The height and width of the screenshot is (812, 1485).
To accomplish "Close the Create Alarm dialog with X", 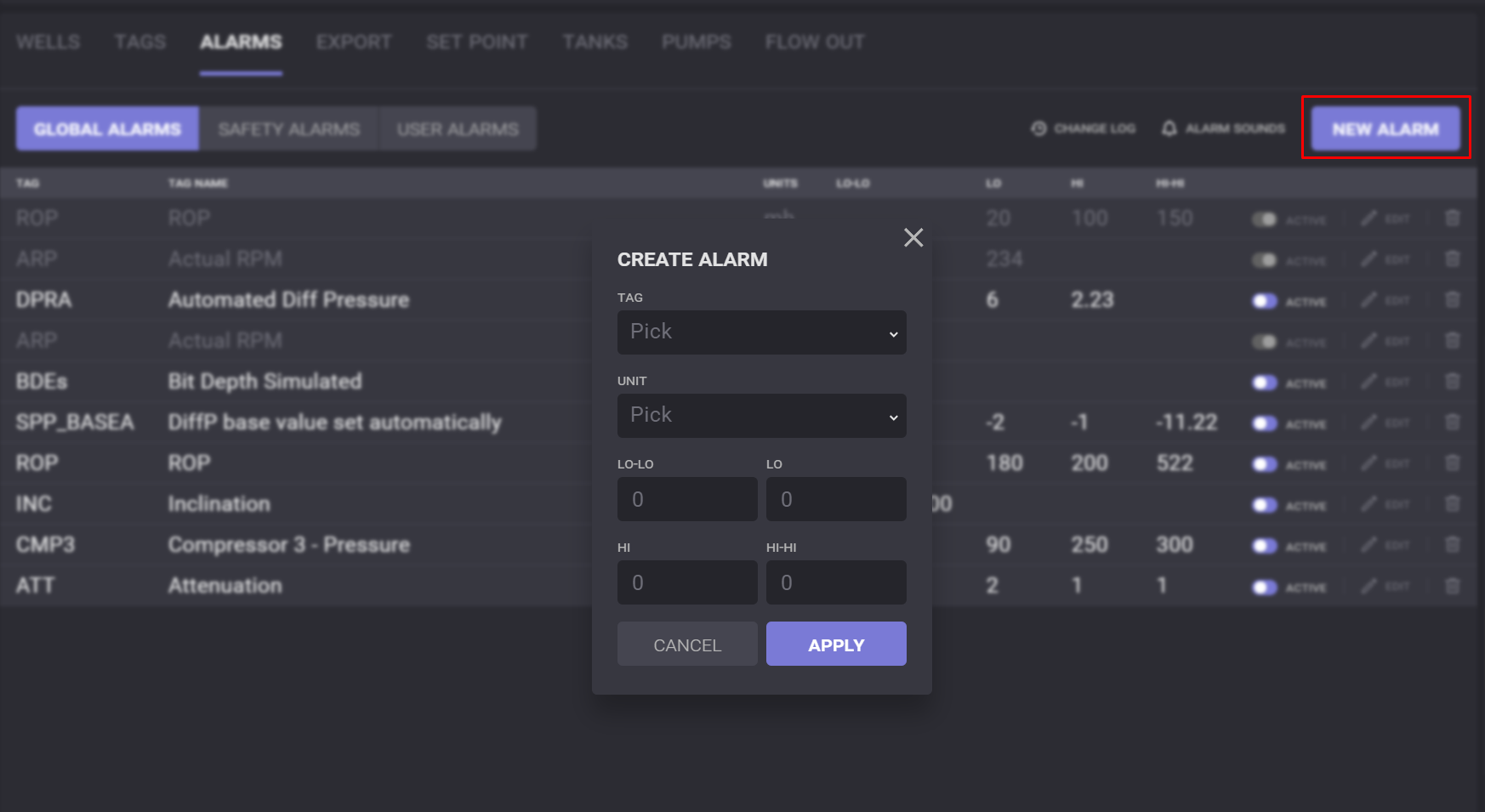I will [913, 237].
